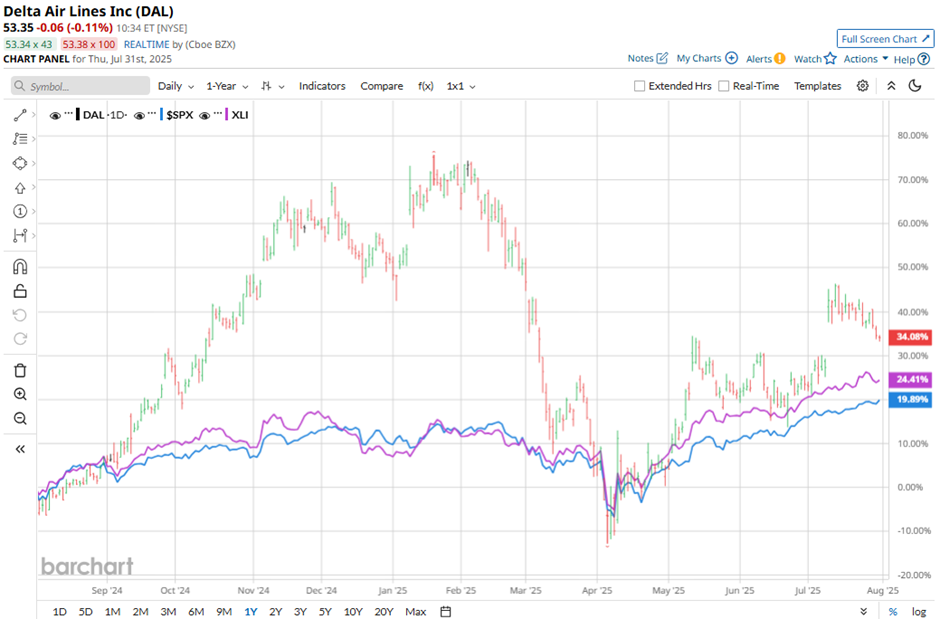Open XLI series options ellipsis menu
Screen dimensions: 940x619
click(x=218, y=113)
